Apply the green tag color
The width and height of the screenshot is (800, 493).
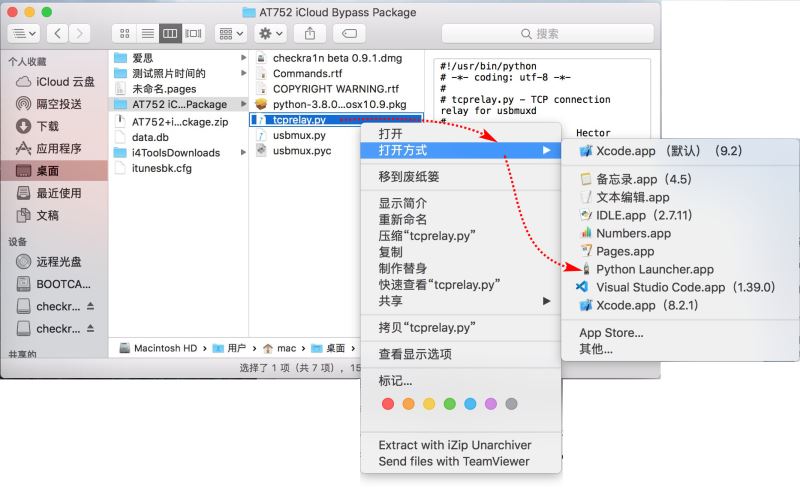449,404
